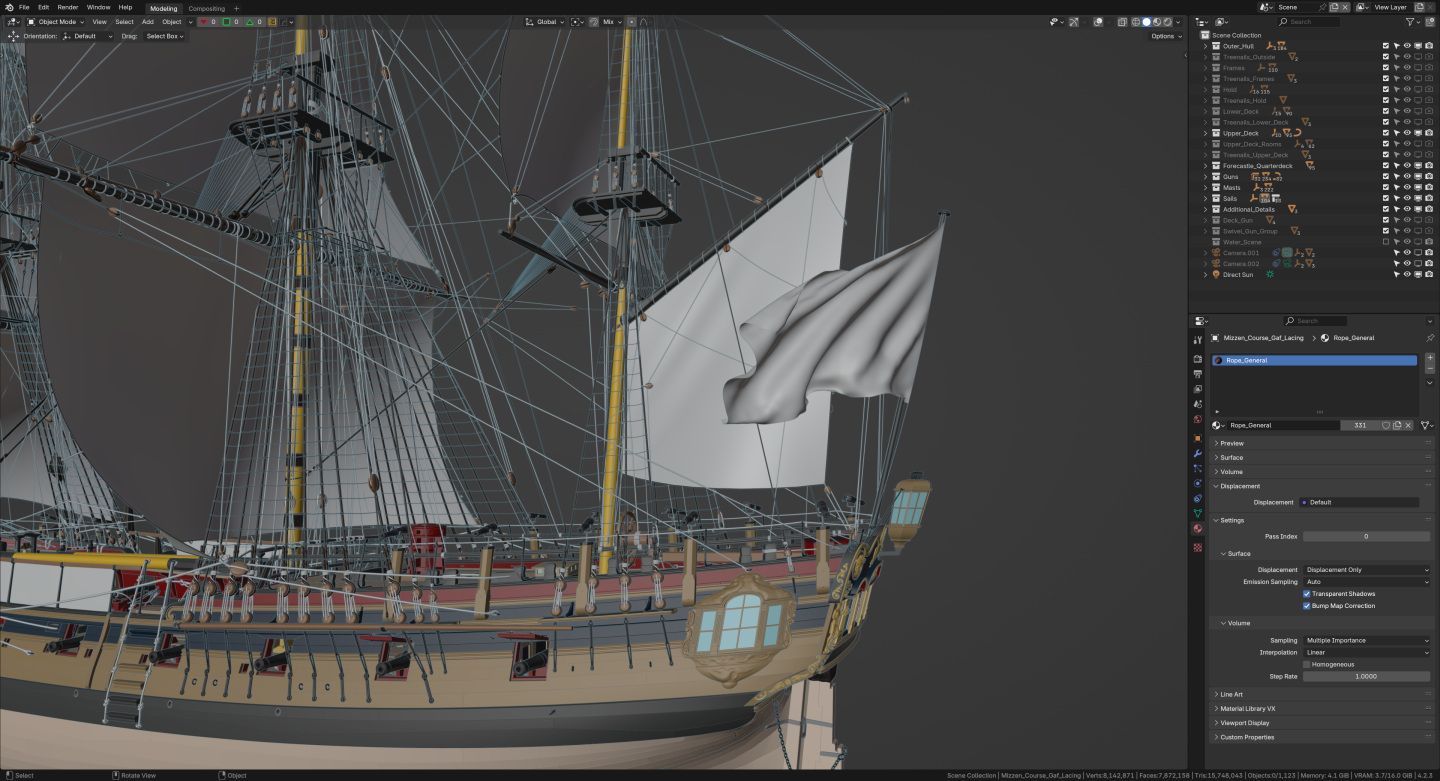1440x781 pixels.
Task: Hide Masts with its eye icon
Action: point(1407,187)
